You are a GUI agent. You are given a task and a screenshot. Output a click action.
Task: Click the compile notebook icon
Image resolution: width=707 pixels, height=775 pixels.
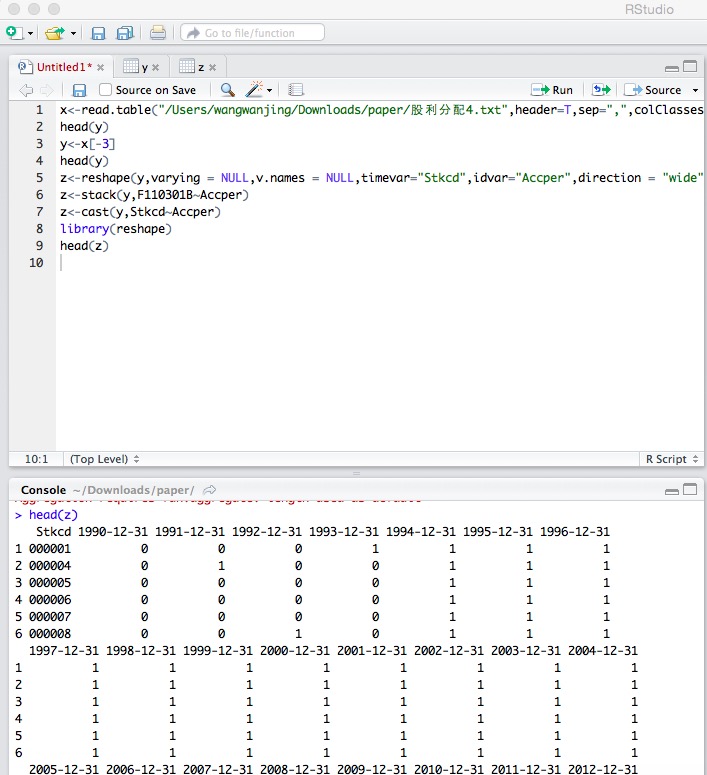click(296, 90)
